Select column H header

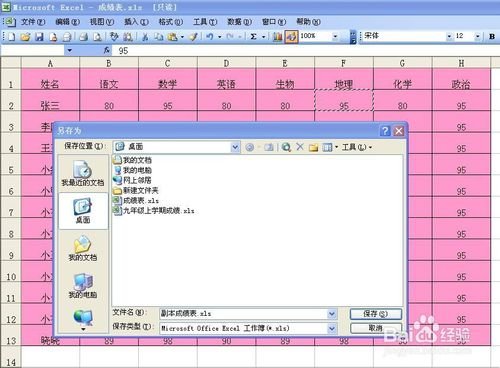(x=461, y=63)
